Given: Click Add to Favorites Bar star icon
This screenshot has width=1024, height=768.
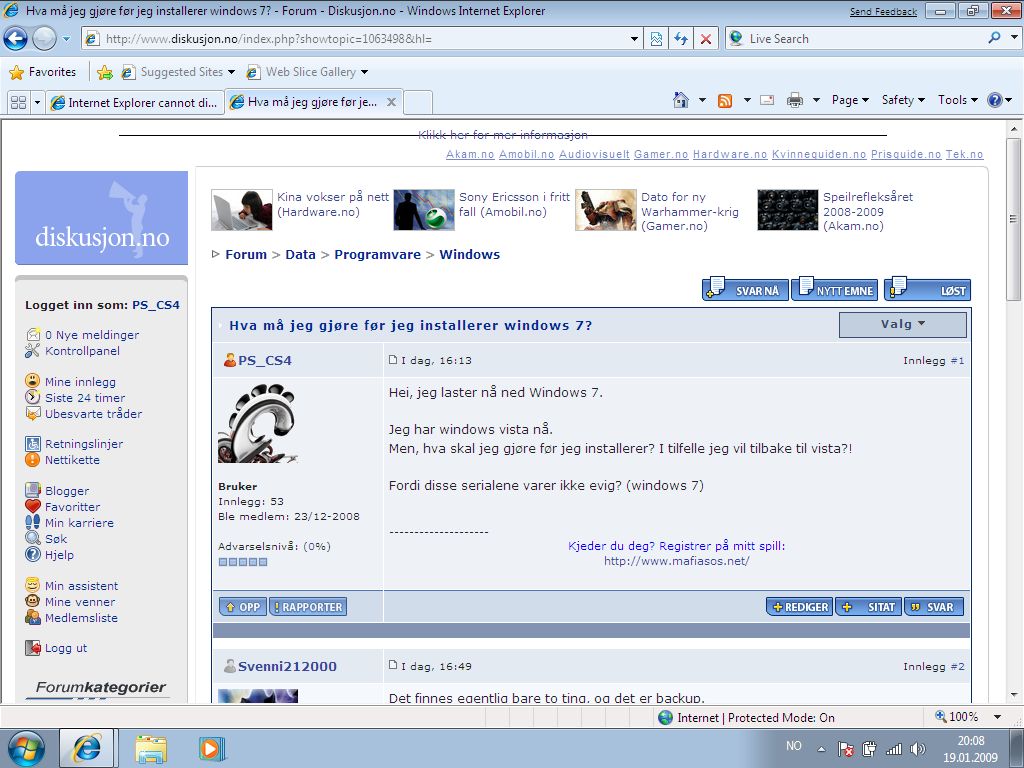Looking at the screenshot, I should coord(104,72).
